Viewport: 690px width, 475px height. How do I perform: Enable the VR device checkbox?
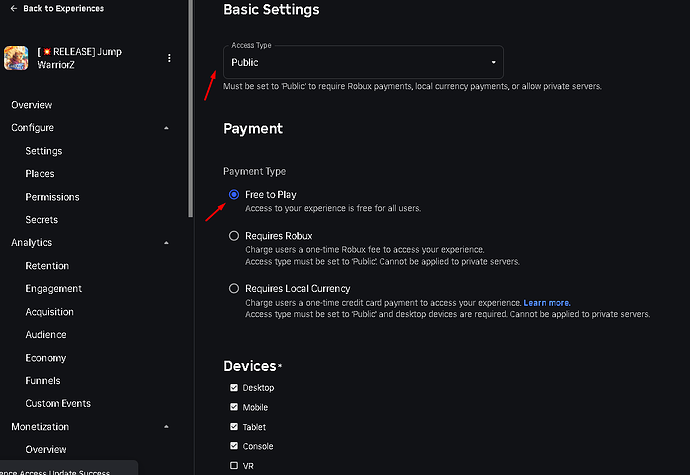(x=234, y=466)
